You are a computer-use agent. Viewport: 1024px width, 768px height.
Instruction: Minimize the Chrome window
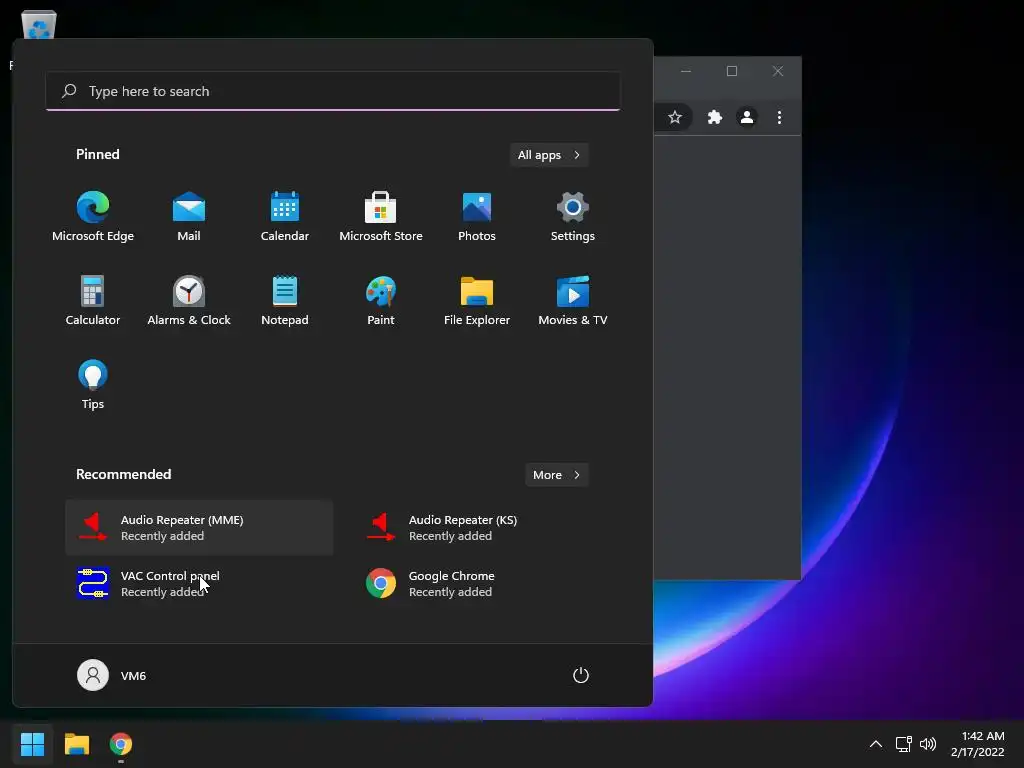point(686,71)
